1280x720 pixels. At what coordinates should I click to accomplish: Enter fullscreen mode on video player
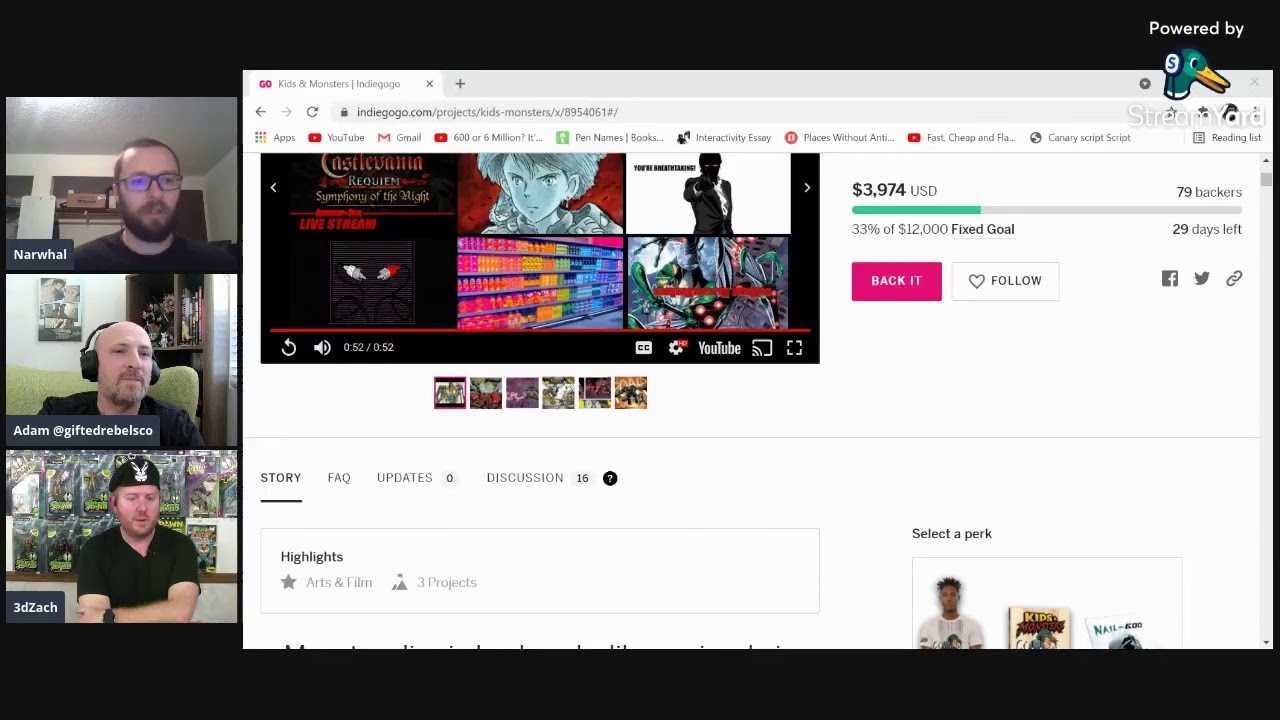[794, 348]
